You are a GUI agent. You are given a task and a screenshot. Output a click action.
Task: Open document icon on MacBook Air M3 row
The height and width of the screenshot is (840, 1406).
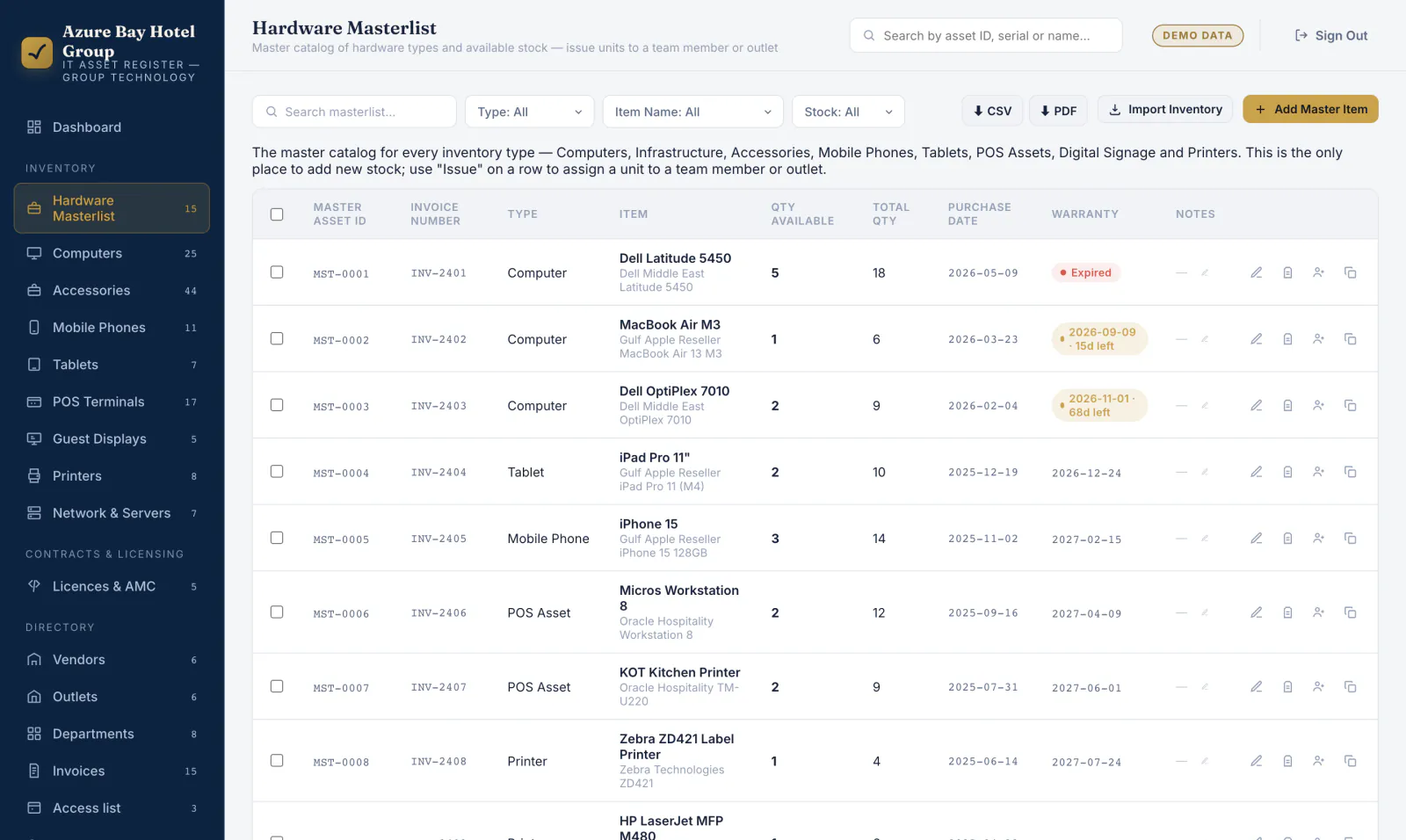1287,339
